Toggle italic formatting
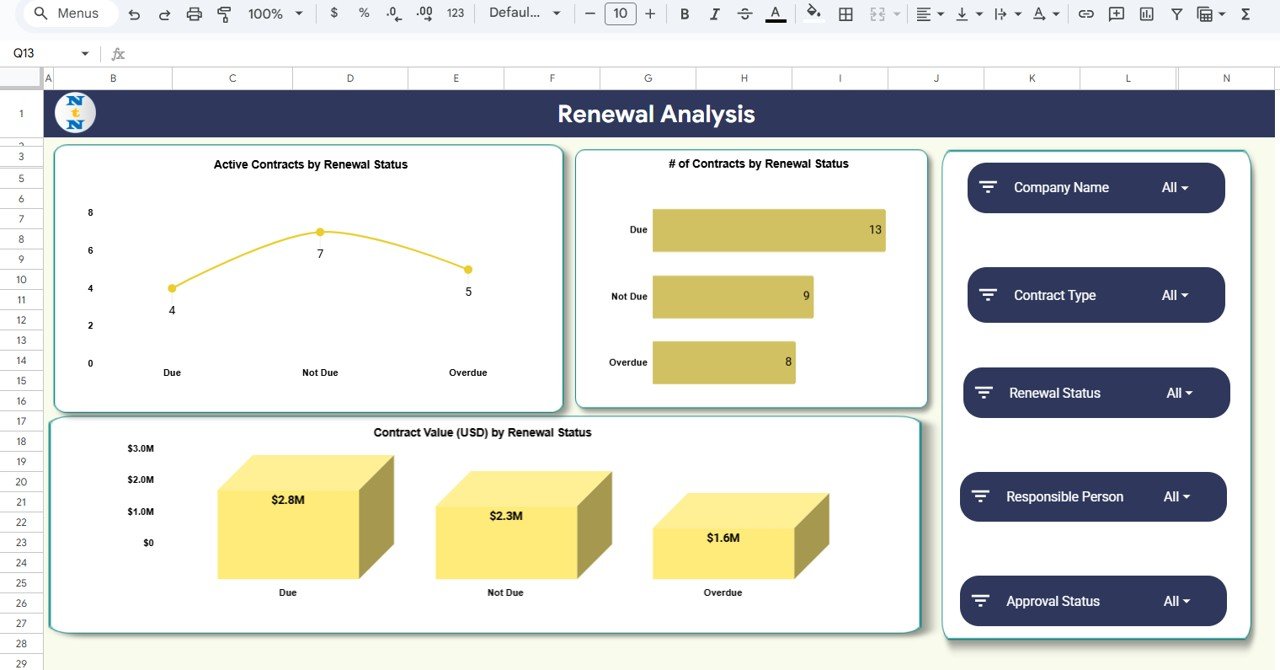This screenshot has width=1280, height=670. click(714, 14)
